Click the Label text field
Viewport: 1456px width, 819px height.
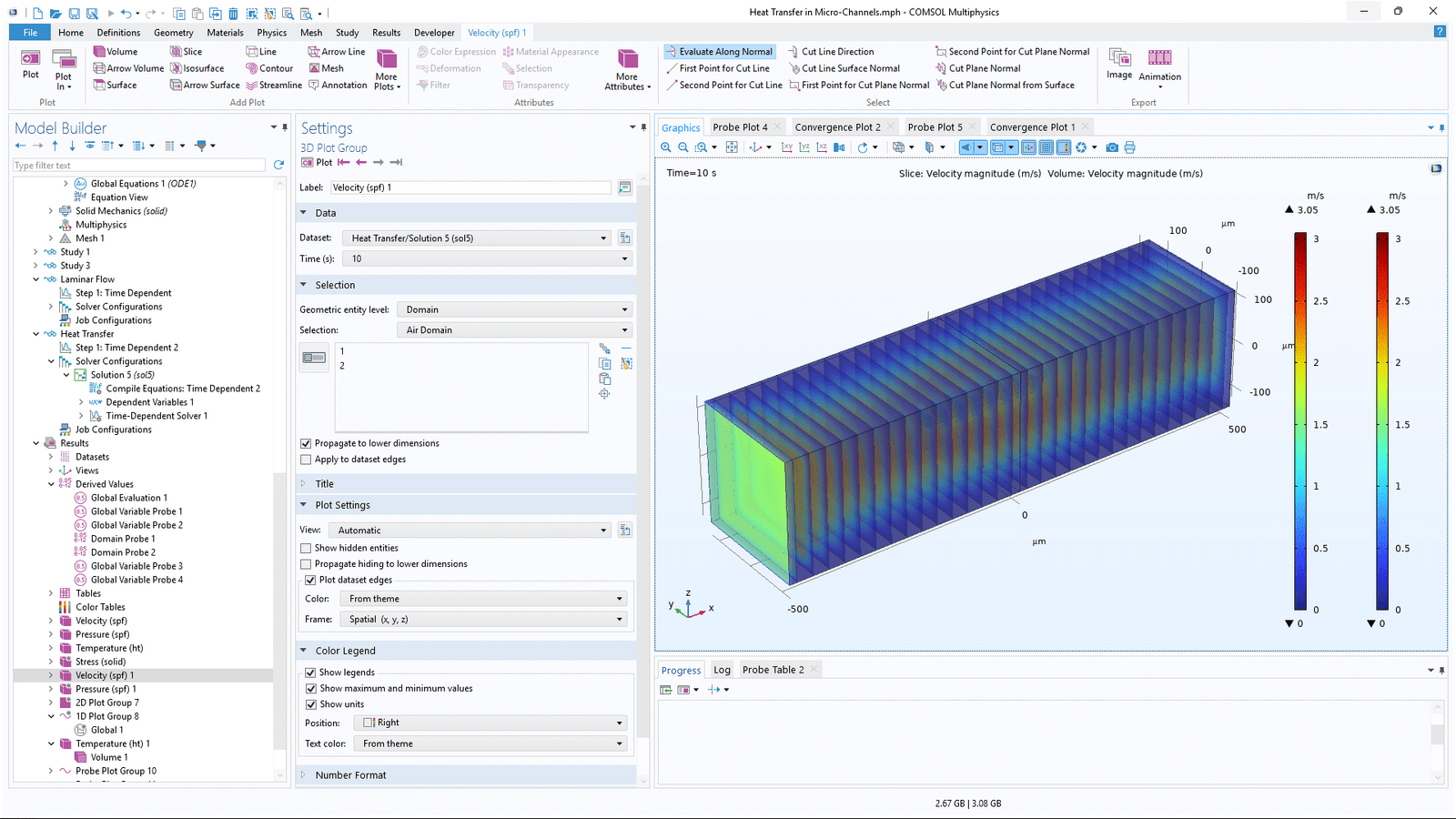point(470,187)
